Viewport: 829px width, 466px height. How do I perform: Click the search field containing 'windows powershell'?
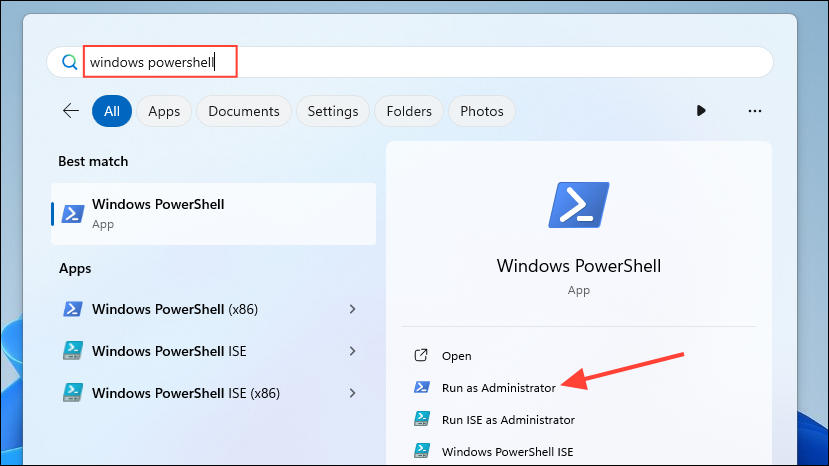[x=410, y=62]
